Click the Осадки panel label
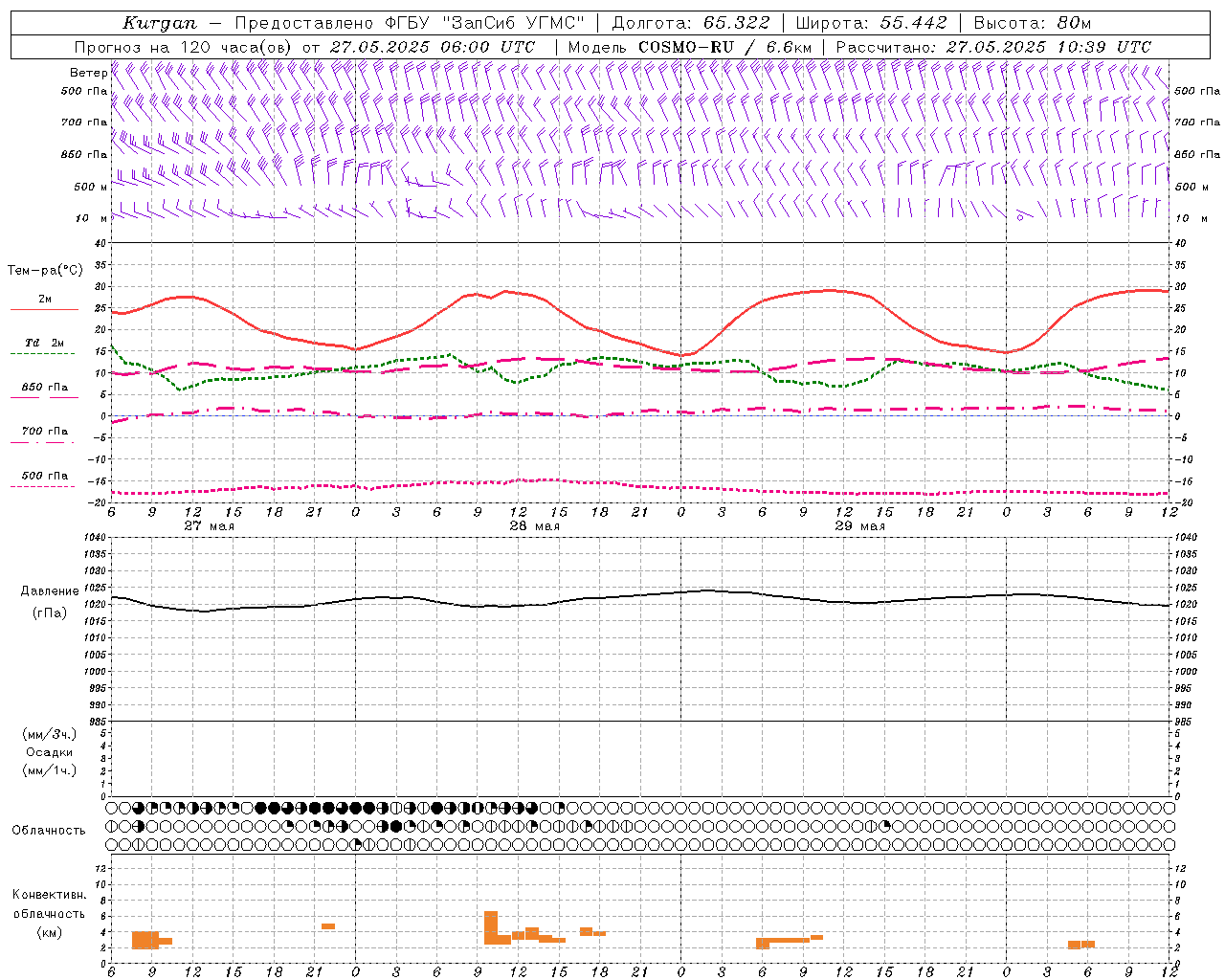Image resolution: width=1225 pixels, height=980 pixels. point(49,752)
